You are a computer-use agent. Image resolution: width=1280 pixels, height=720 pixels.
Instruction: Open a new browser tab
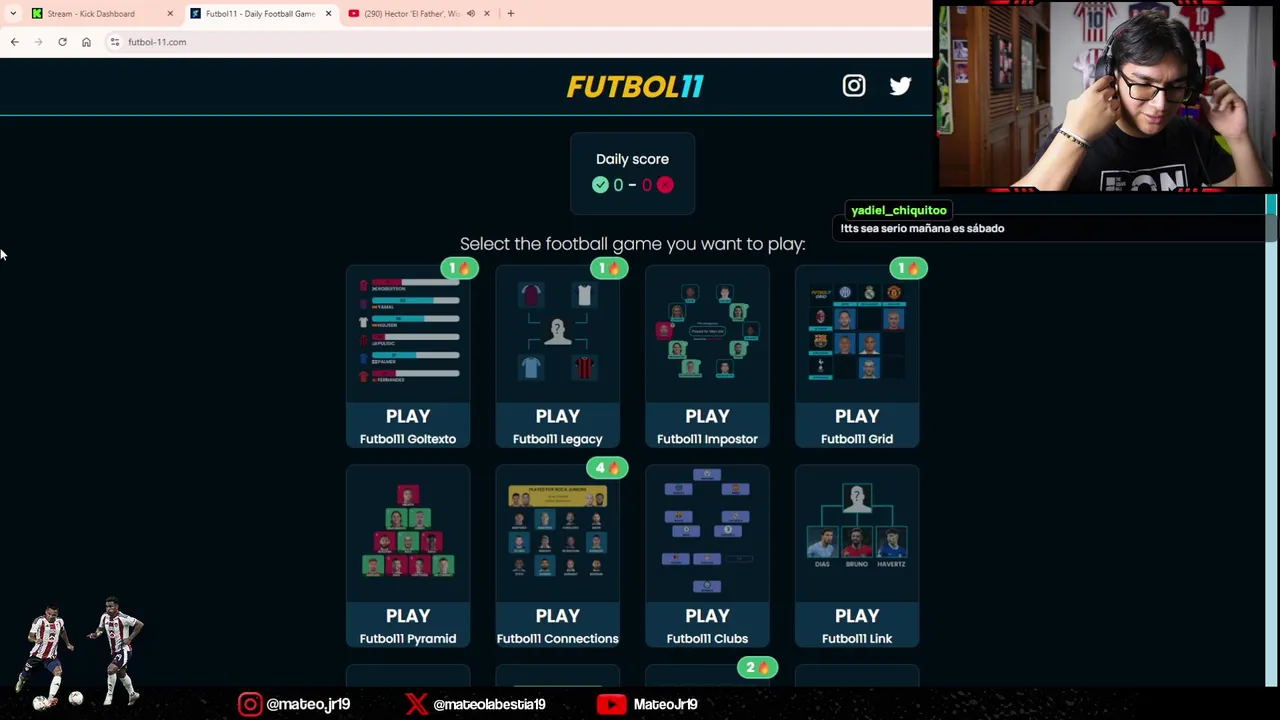pyautogui.click(x=511, y=14)
